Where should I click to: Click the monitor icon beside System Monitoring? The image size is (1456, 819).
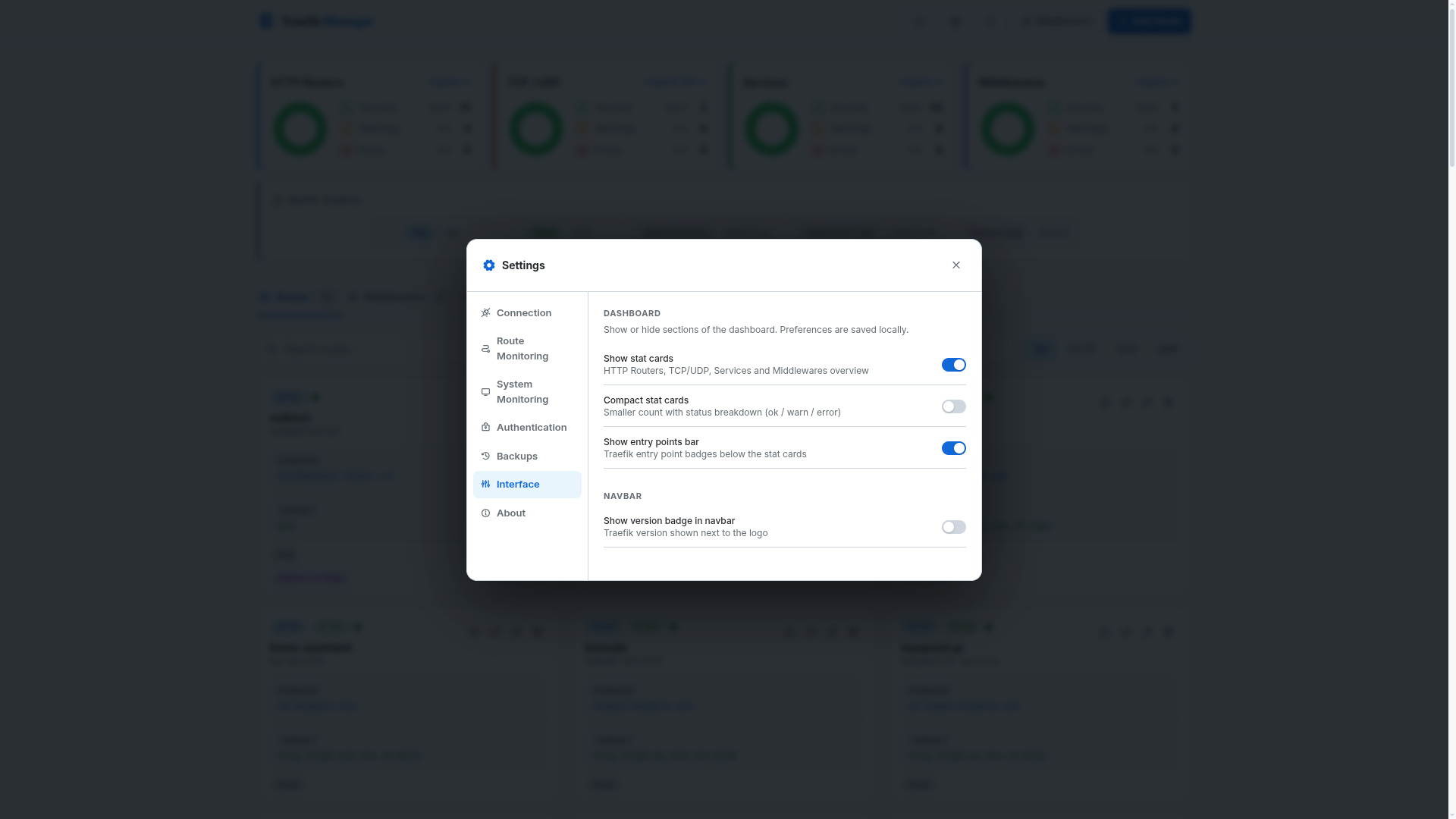485,392
